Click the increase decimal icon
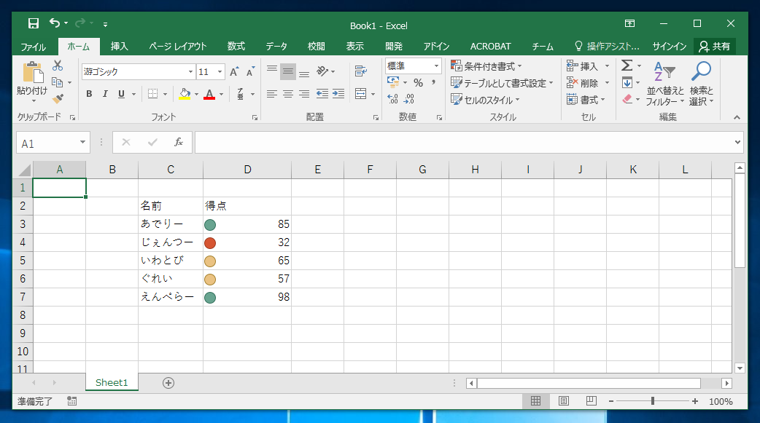This screenshot has height=423, width=760. [393, 99]
